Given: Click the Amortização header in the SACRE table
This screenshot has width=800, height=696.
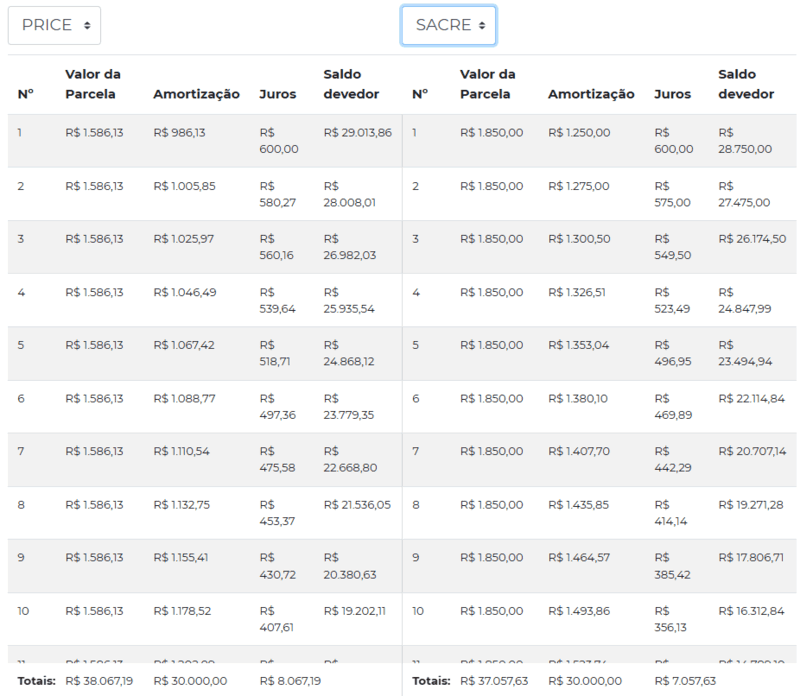Looking at the screenshot, I should [591, 94].
